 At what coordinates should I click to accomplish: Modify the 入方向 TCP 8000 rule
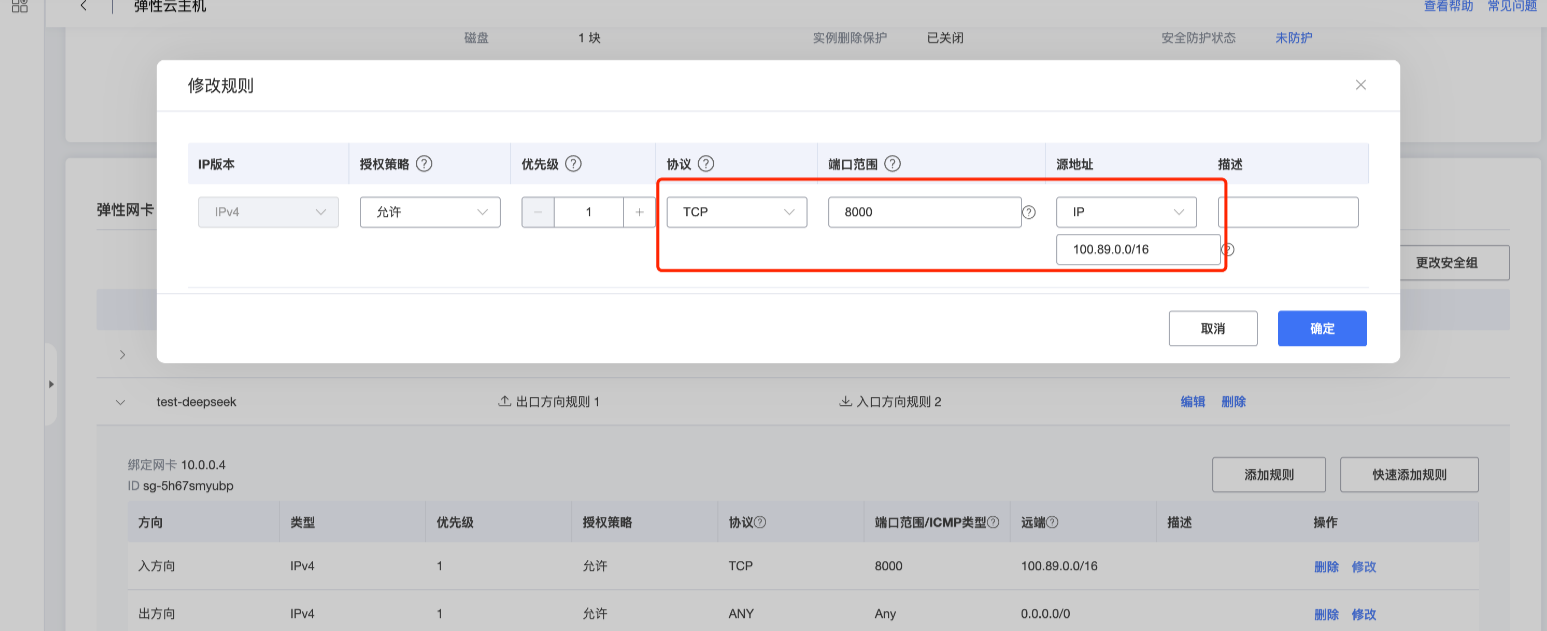click(x=1364, y=566)
